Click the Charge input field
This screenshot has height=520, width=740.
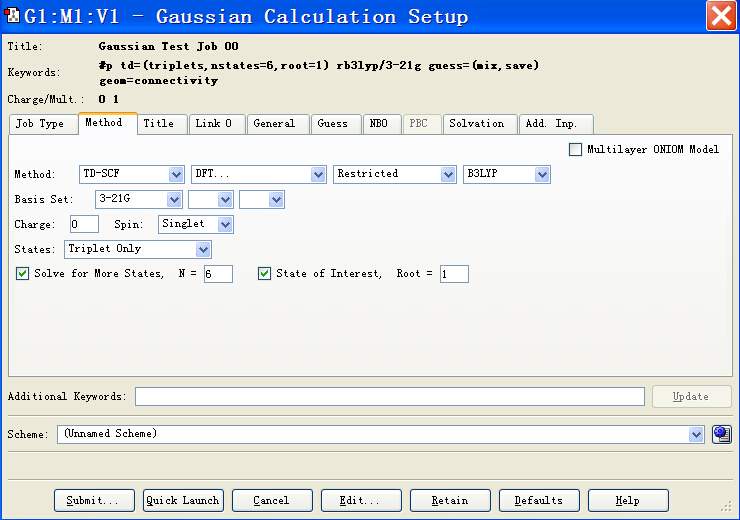click(x=84, y=224)
